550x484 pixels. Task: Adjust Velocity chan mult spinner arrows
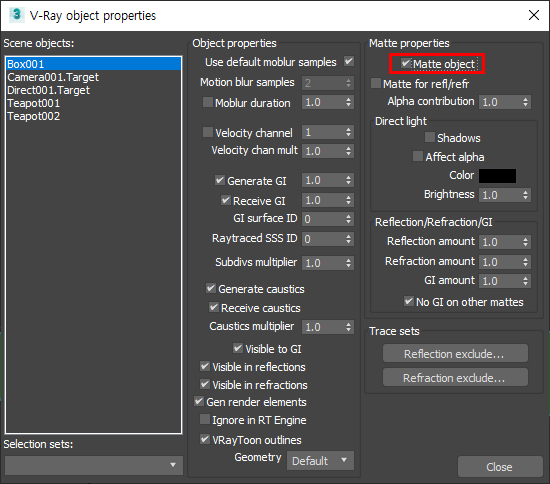348,151
